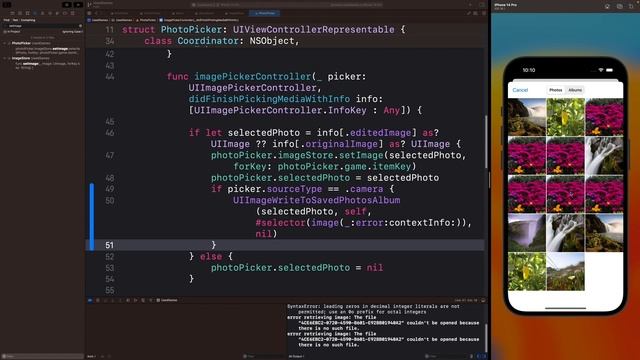Viewport: 640px width, 360px height.
Task: Collapse the PhotoPicker search result group
Action: 5,43
